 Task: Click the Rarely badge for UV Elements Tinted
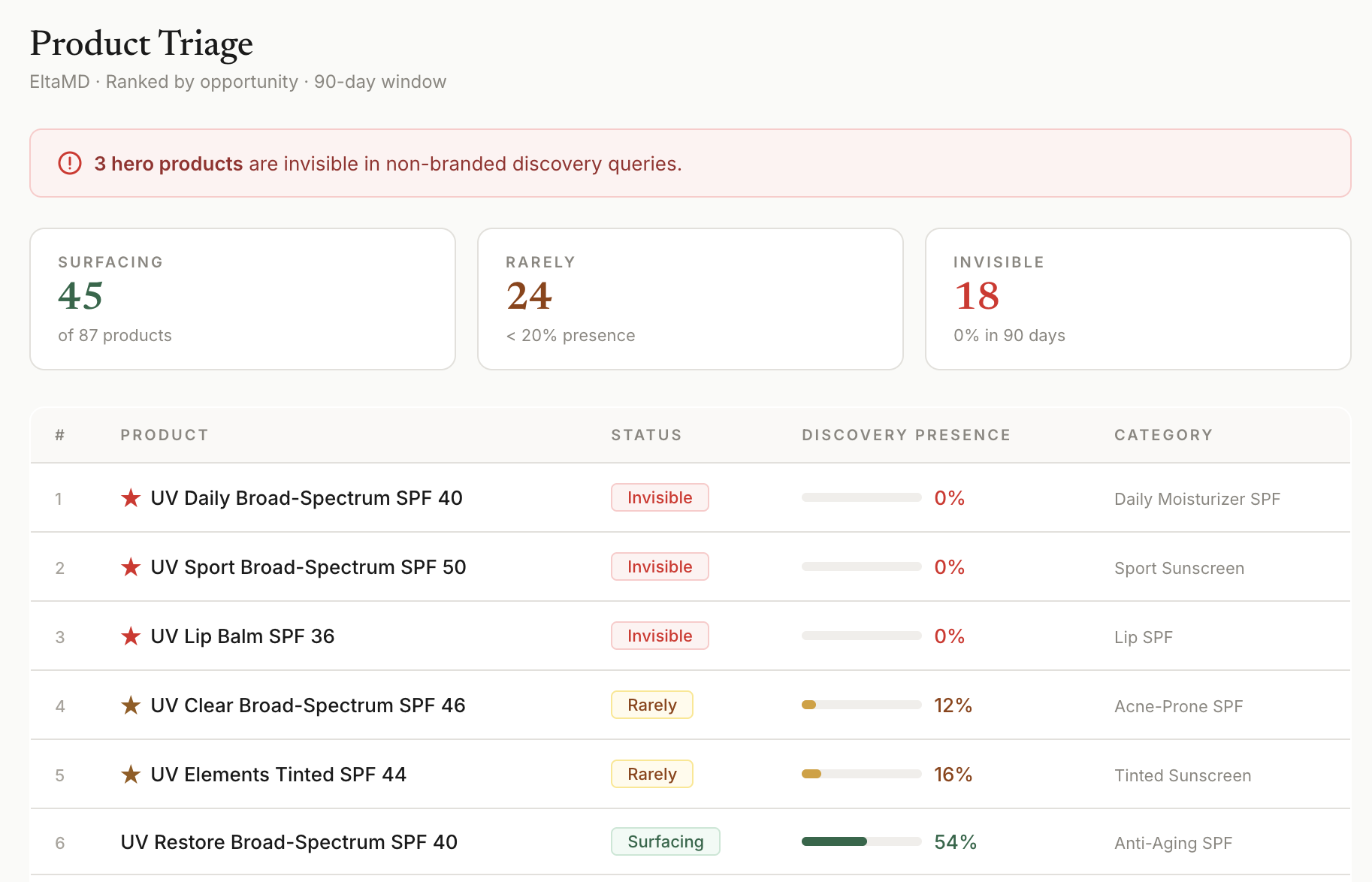(x=652, y=774)
